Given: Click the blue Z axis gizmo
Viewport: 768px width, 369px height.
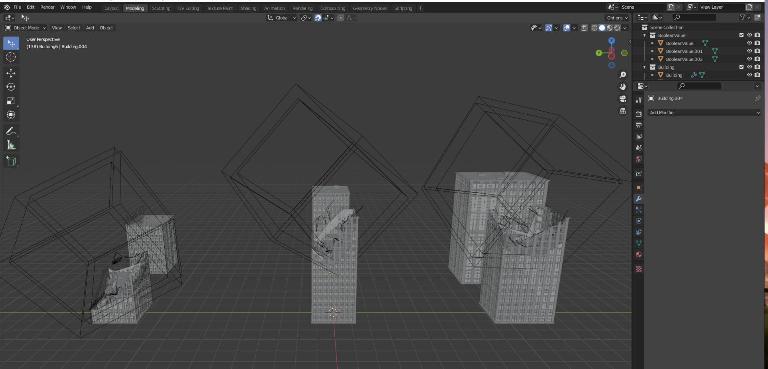Looking at the screenshot, I should (612, 41).
